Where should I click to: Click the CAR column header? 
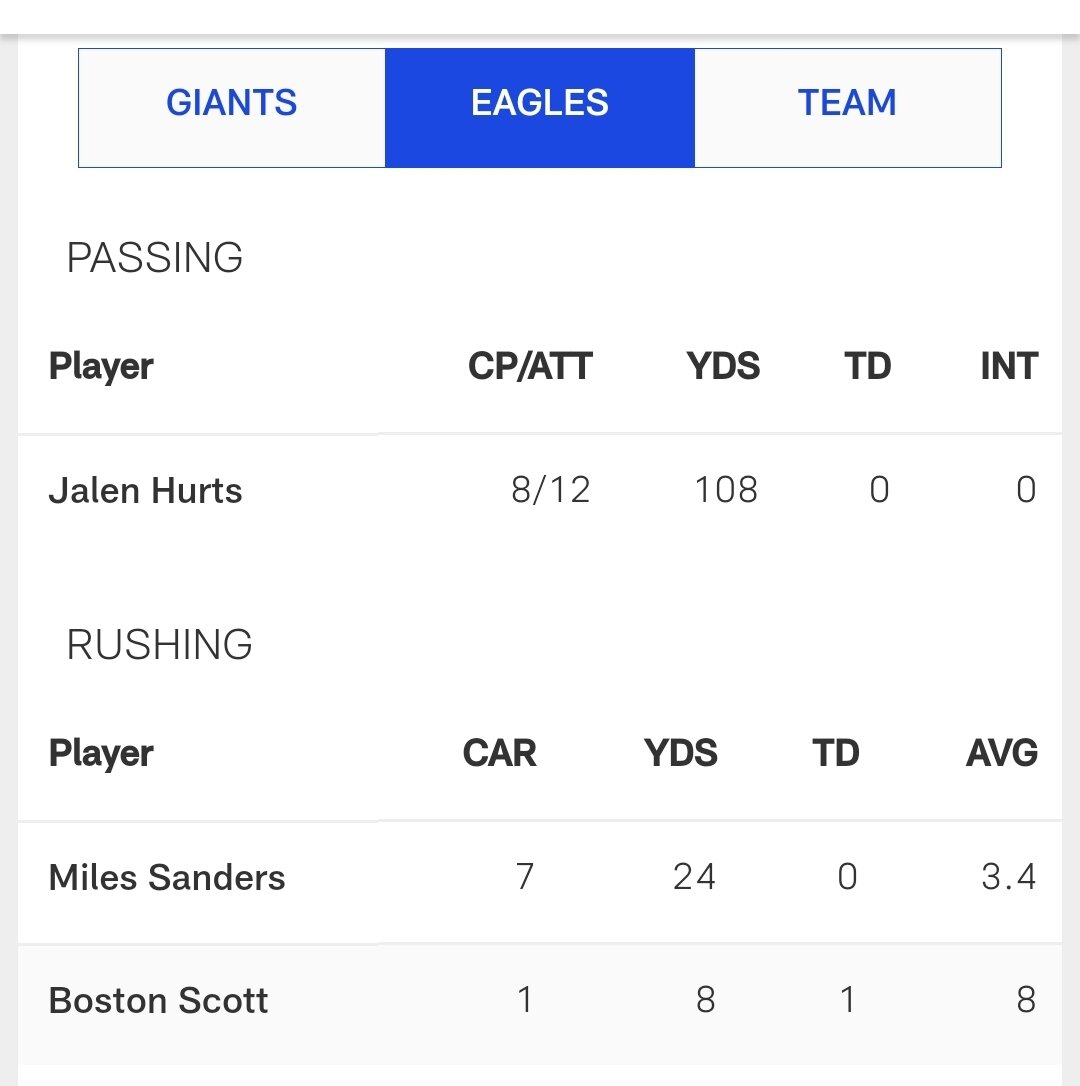coord(500,753)
